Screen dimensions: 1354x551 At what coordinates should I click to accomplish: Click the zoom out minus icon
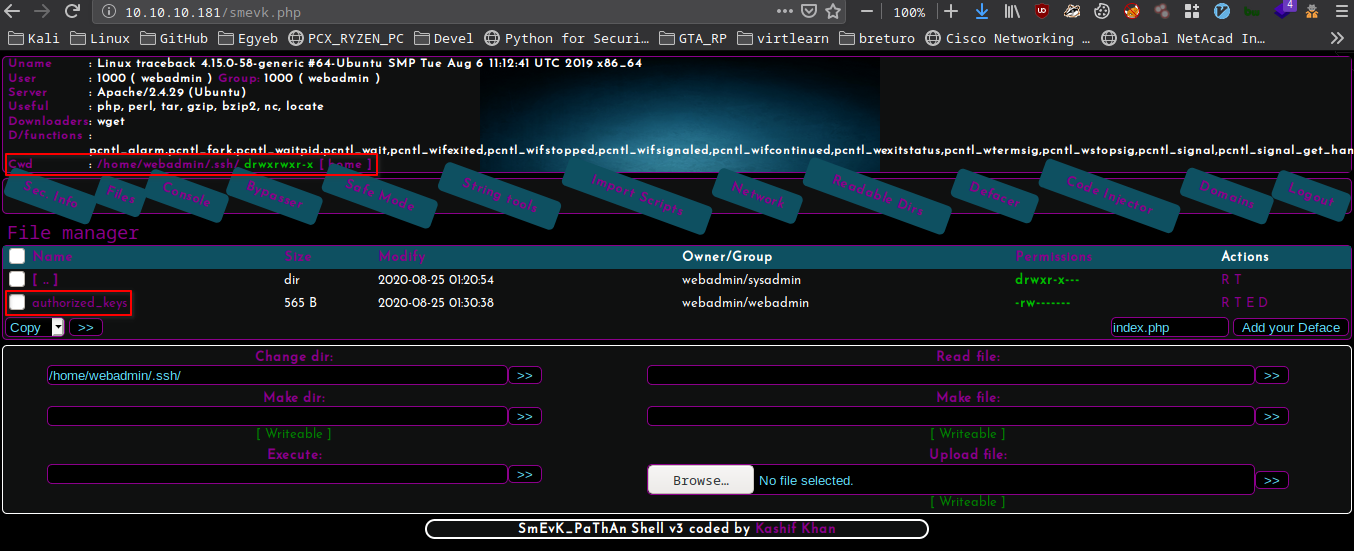pos(867,12)
